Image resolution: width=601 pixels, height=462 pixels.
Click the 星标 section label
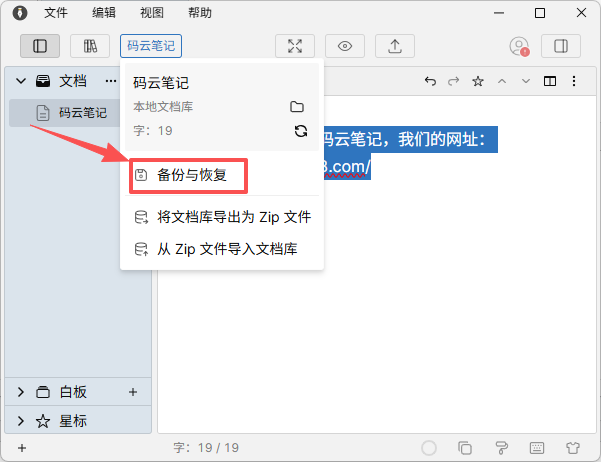coord(73,421)
